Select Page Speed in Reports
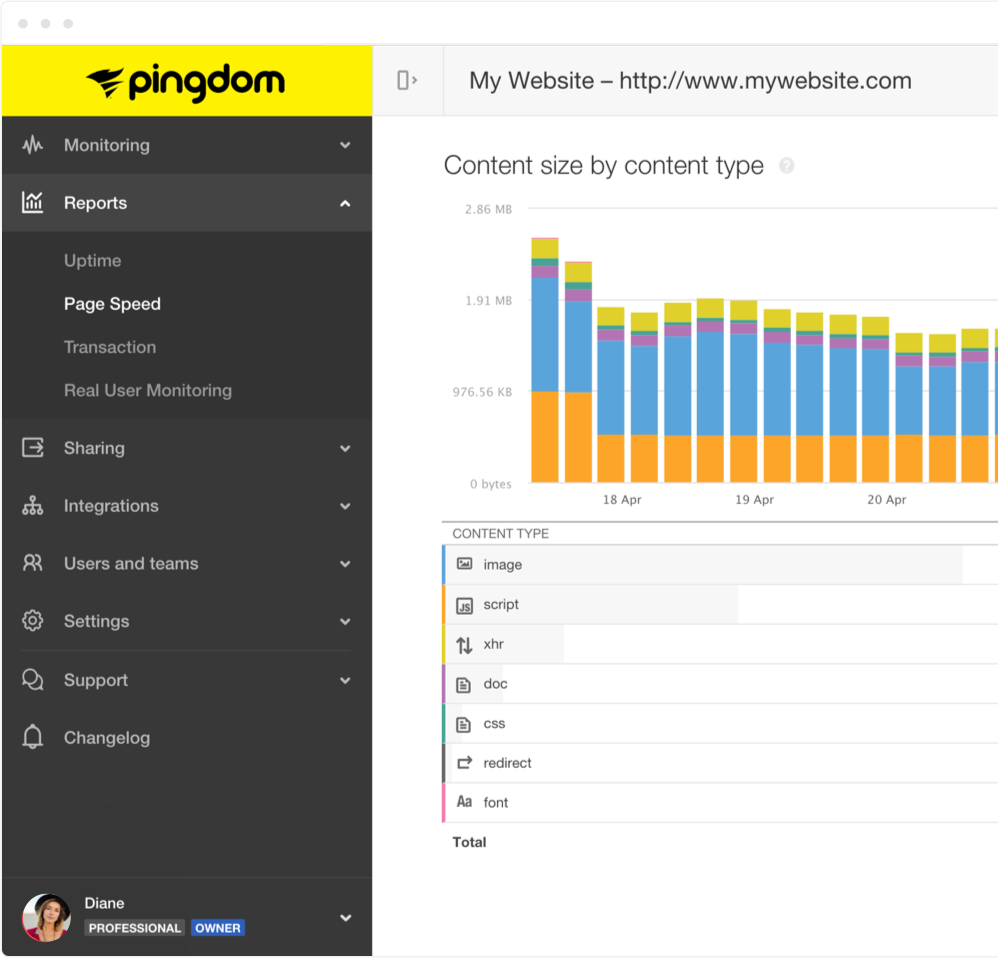 click(x=112, y=304)
